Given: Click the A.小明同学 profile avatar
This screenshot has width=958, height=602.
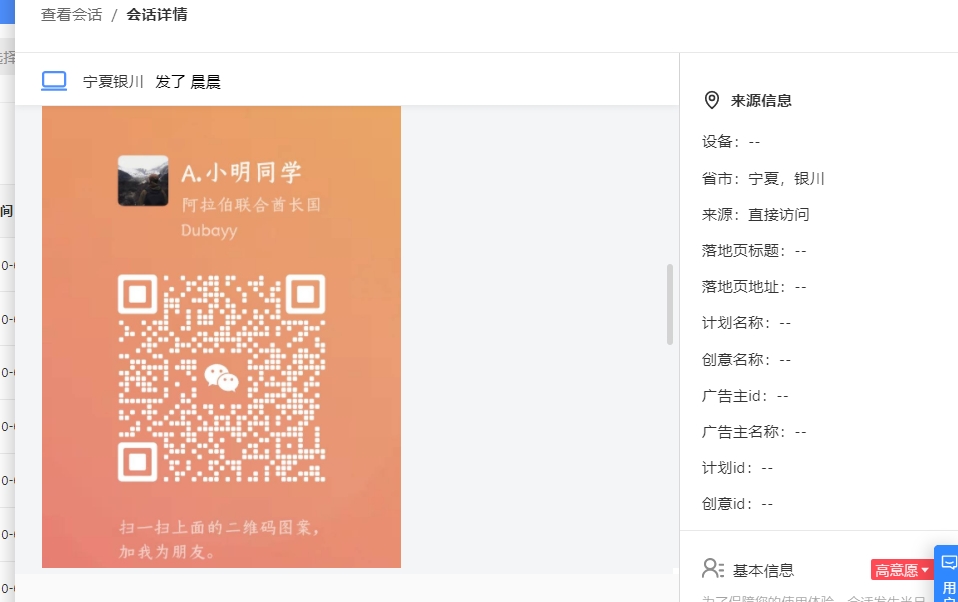Looking at the screenshot, I should pyautogui.click(x=143, y=181).
